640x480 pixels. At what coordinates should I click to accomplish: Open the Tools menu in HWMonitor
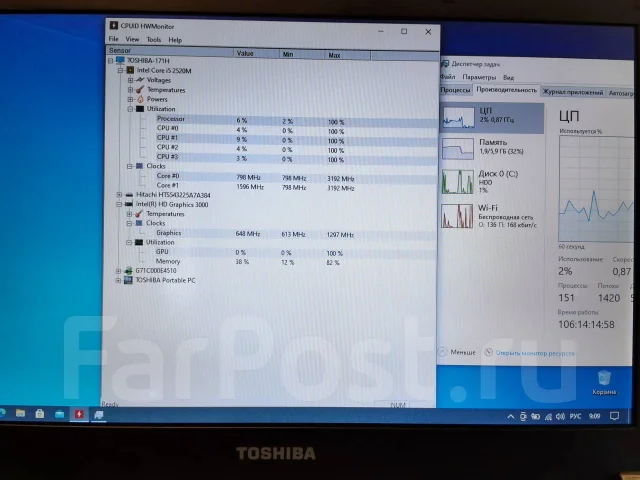[154, 40]
